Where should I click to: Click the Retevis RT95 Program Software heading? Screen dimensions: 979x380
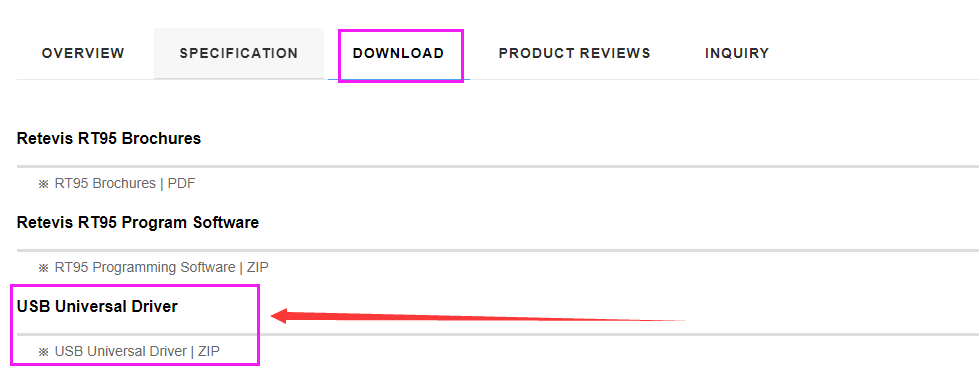coord(138,222)
